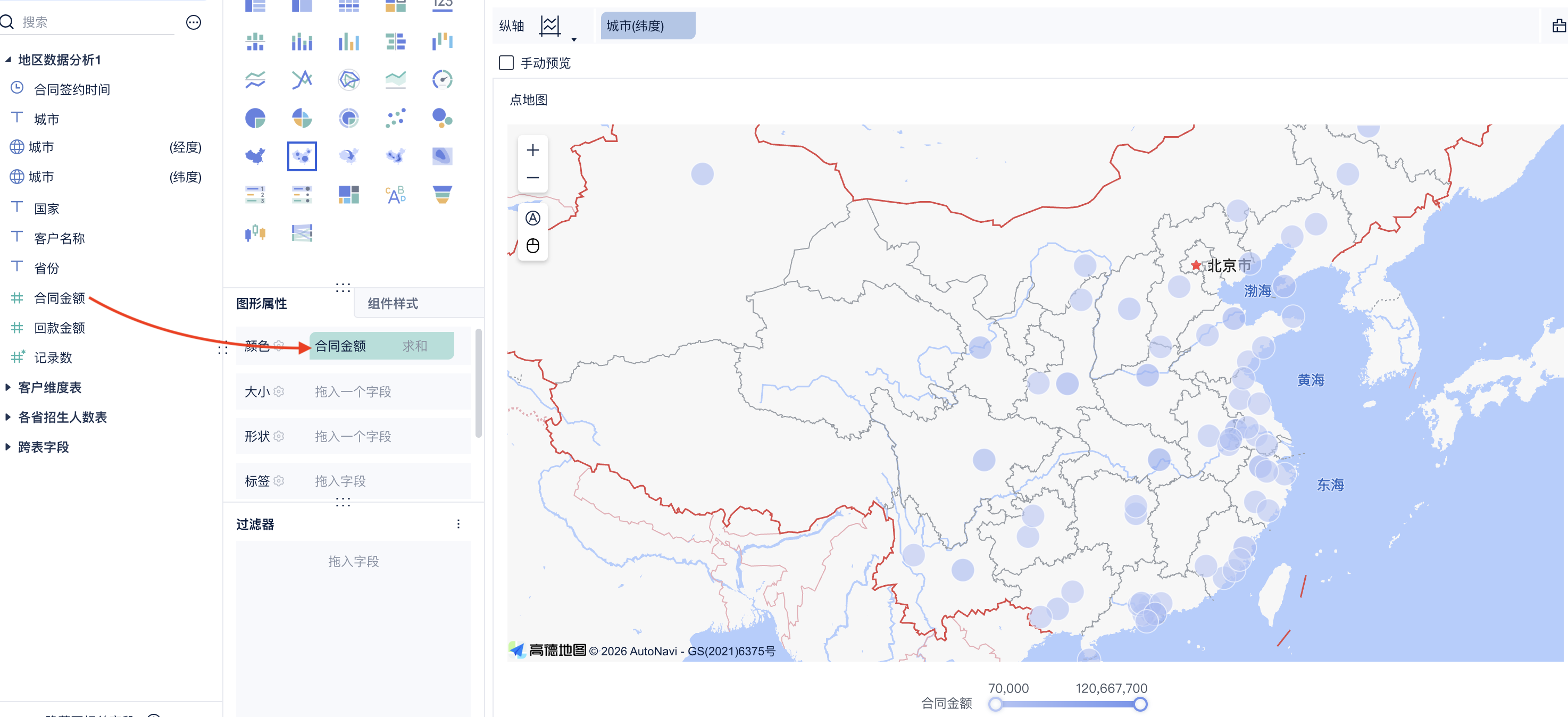Open the 大小 attribute settings gear
Image resolution: width=1568 pixels, height=717 pixels.
pos(279,391)
